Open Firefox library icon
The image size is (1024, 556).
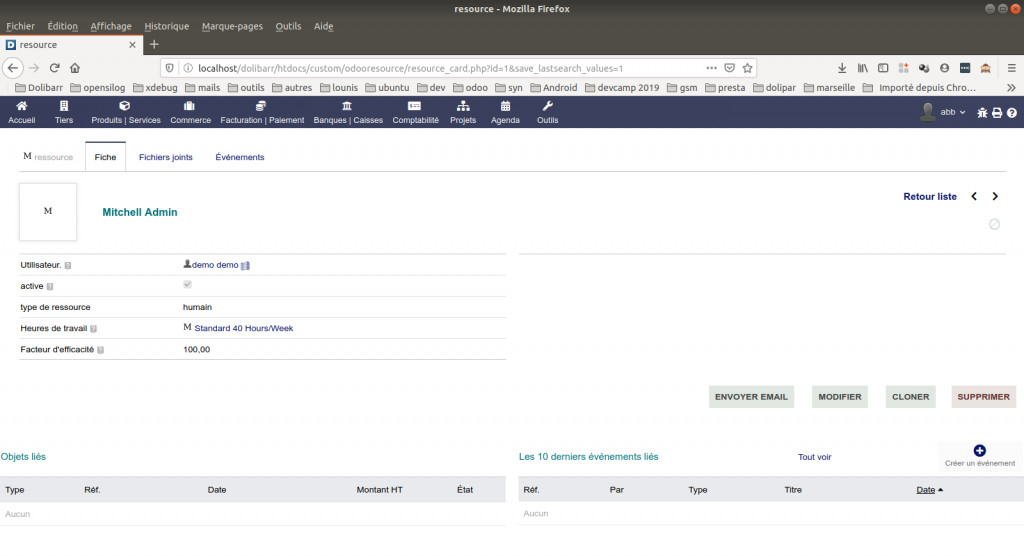[863, 68]
